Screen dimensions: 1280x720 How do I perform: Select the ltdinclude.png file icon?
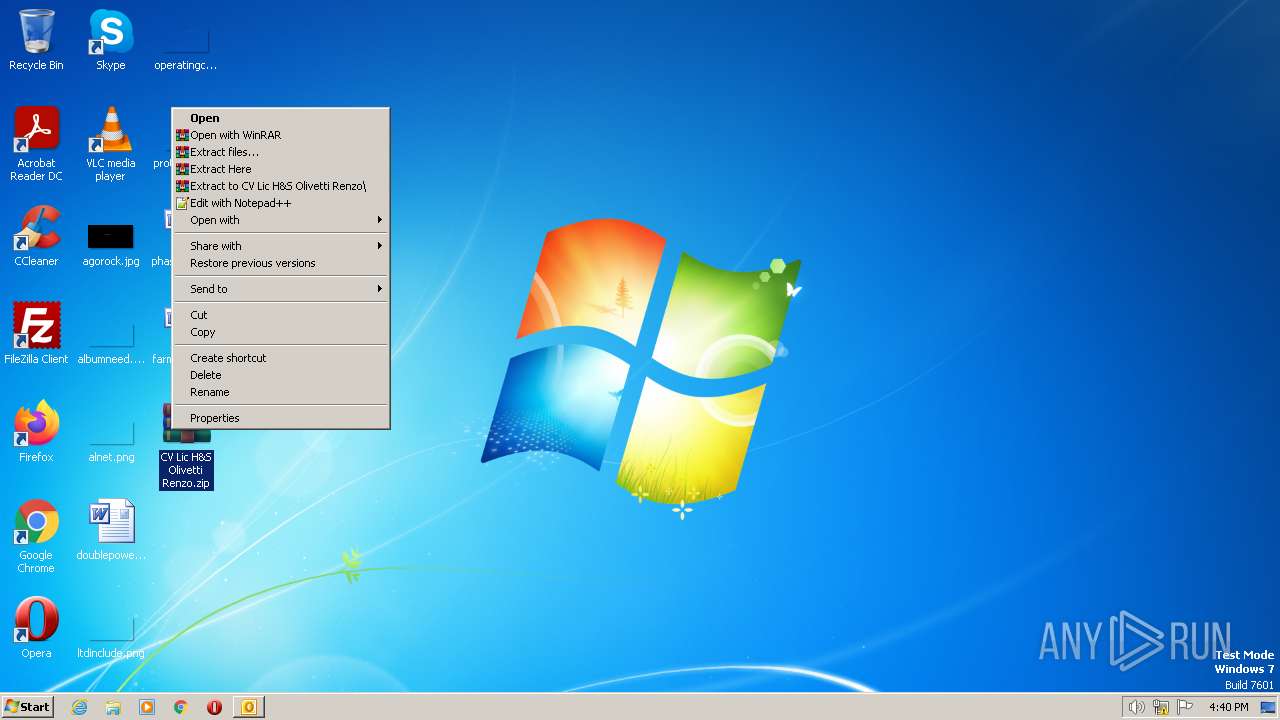111,638
